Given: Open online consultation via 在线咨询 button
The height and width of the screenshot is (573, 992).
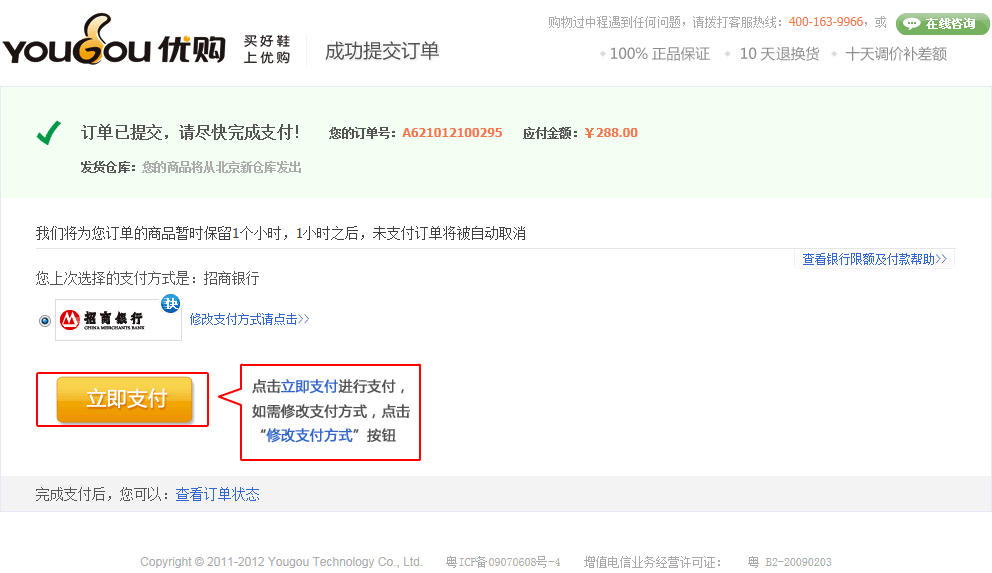Looking at the screenshot, I should (935, 23).
